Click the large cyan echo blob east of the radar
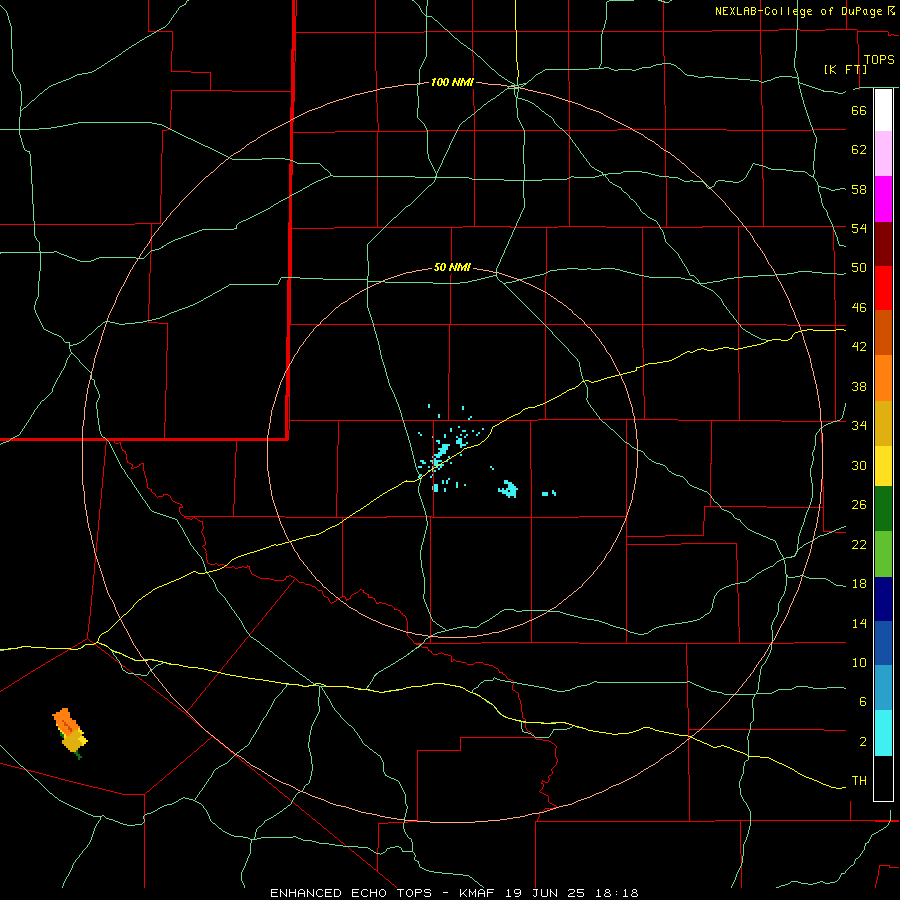 (509, 489)
